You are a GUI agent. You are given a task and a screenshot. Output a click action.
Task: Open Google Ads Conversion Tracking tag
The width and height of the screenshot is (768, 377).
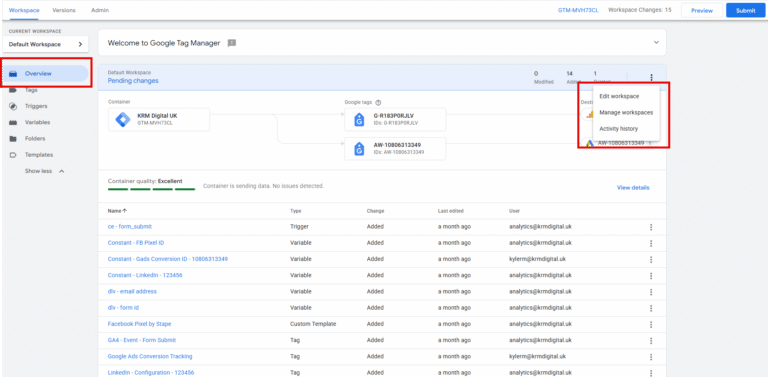click(x=150, y=356)
